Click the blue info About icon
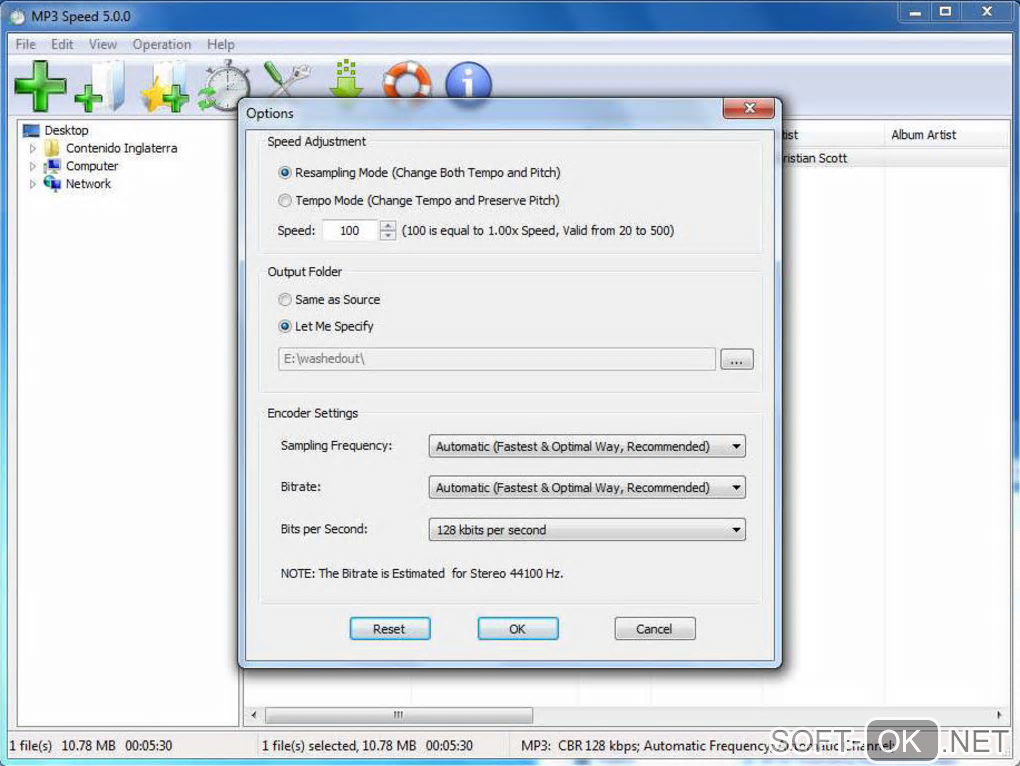 pyautogui.click(x=468, y=81)
